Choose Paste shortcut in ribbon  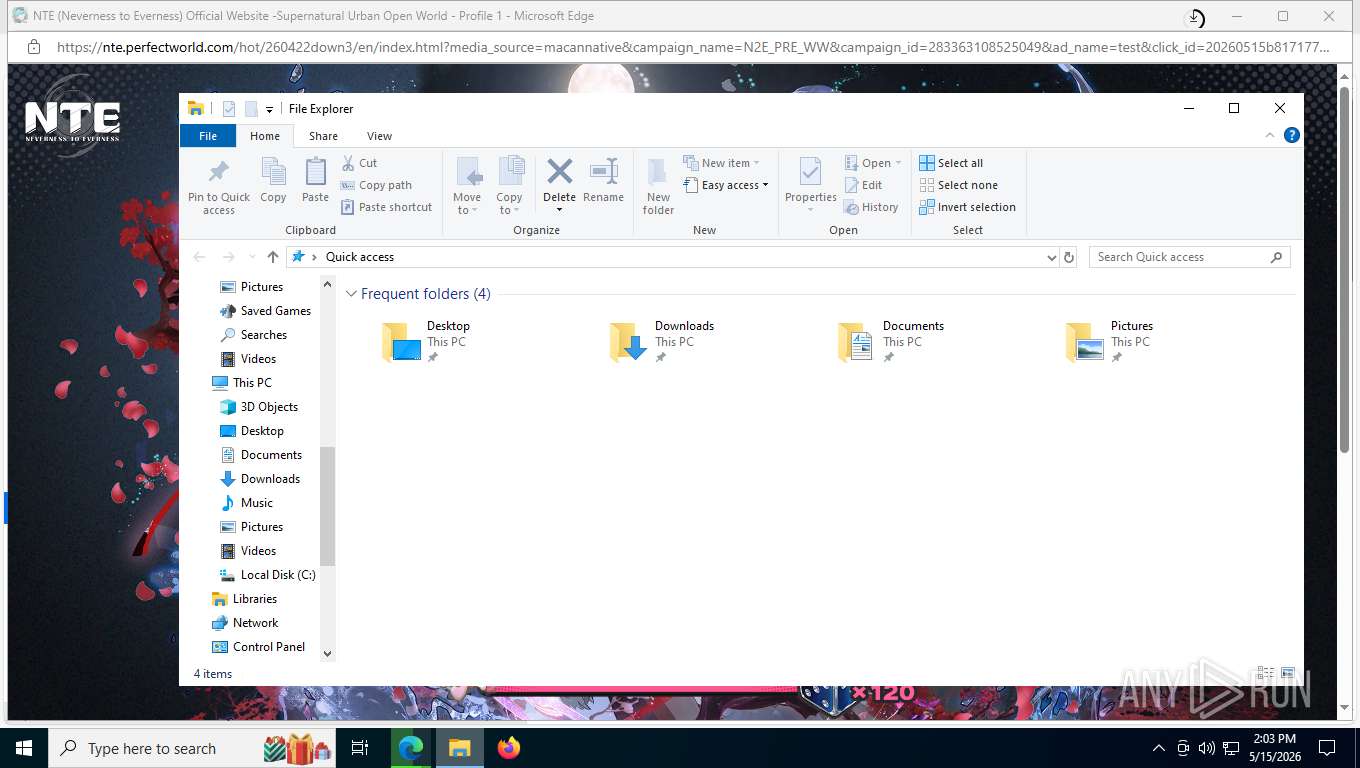386,207
